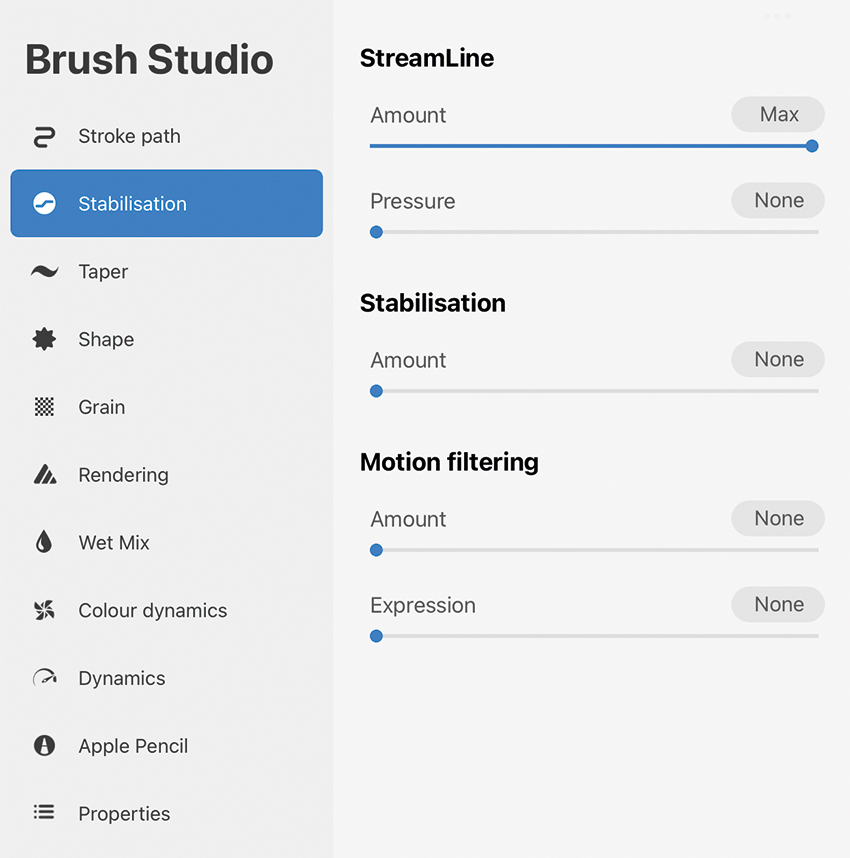Screen dimensions: 850x858
Task: Click the StreamLine section heading
Action: click(427, 58)
